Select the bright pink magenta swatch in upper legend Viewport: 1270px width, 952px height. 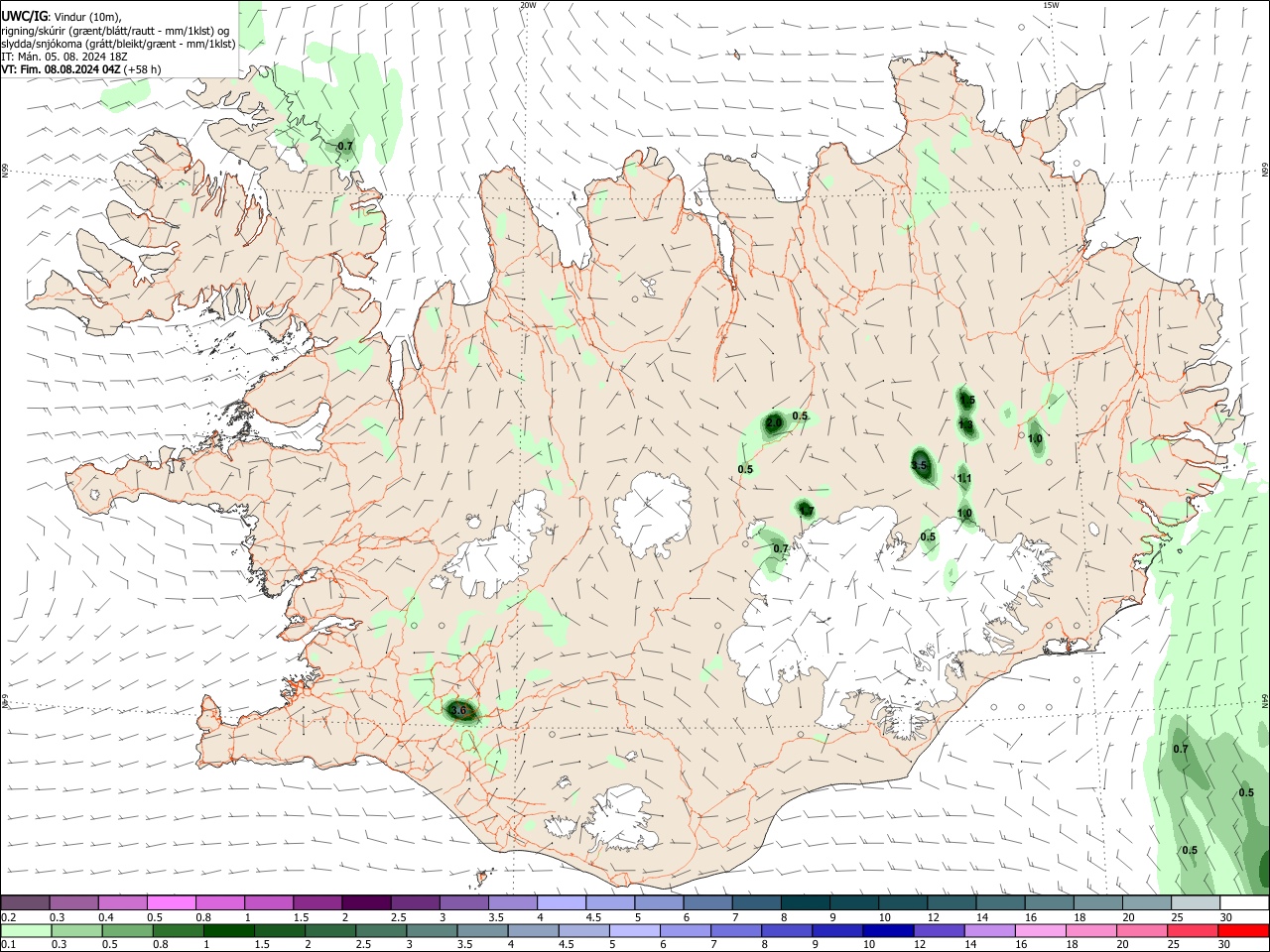click(172, 903)
